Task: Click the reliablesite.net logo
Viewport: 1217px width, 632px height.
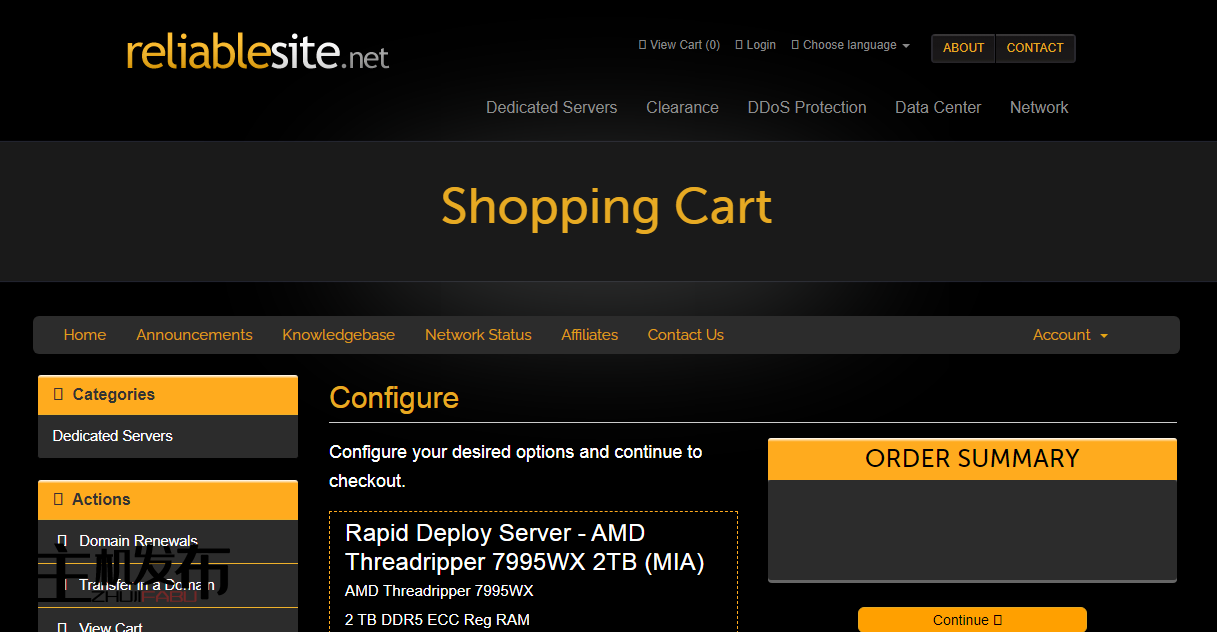Action: click(x=257, y=52)
